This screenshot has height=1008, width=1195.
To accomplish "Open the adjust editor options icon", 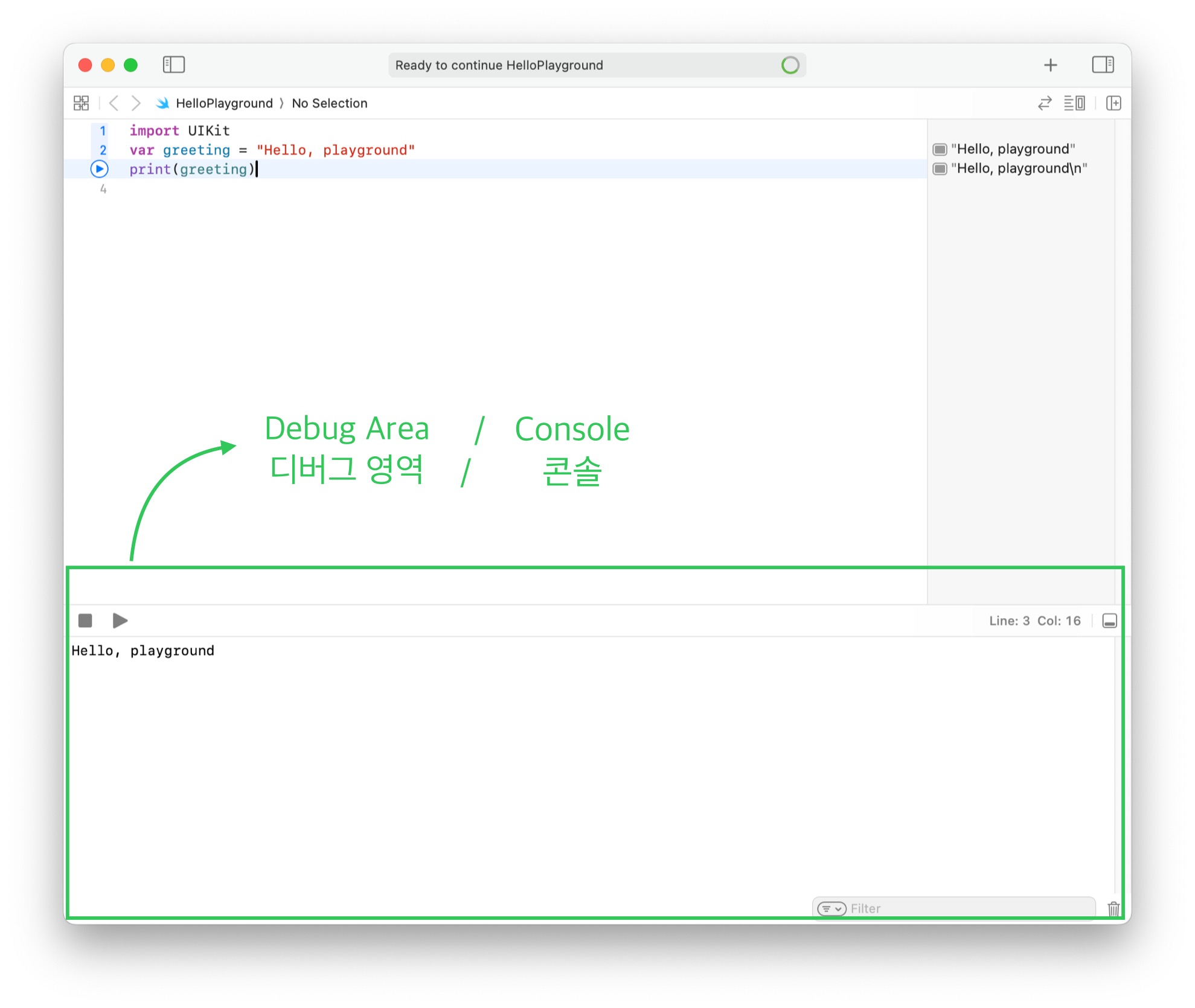I will click(1074, 103).
